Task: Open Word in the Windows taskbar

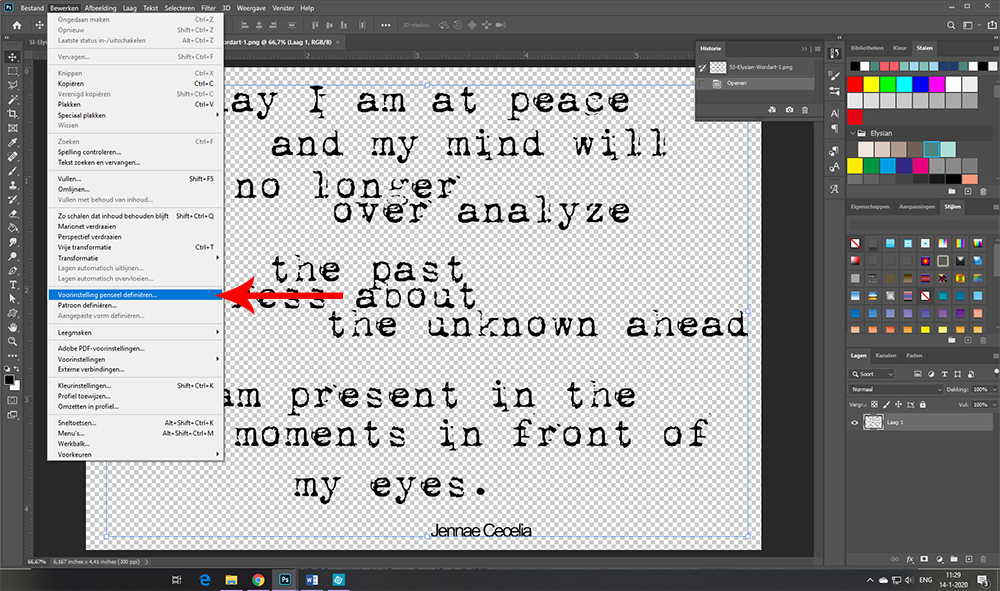Action: (311, 580)
